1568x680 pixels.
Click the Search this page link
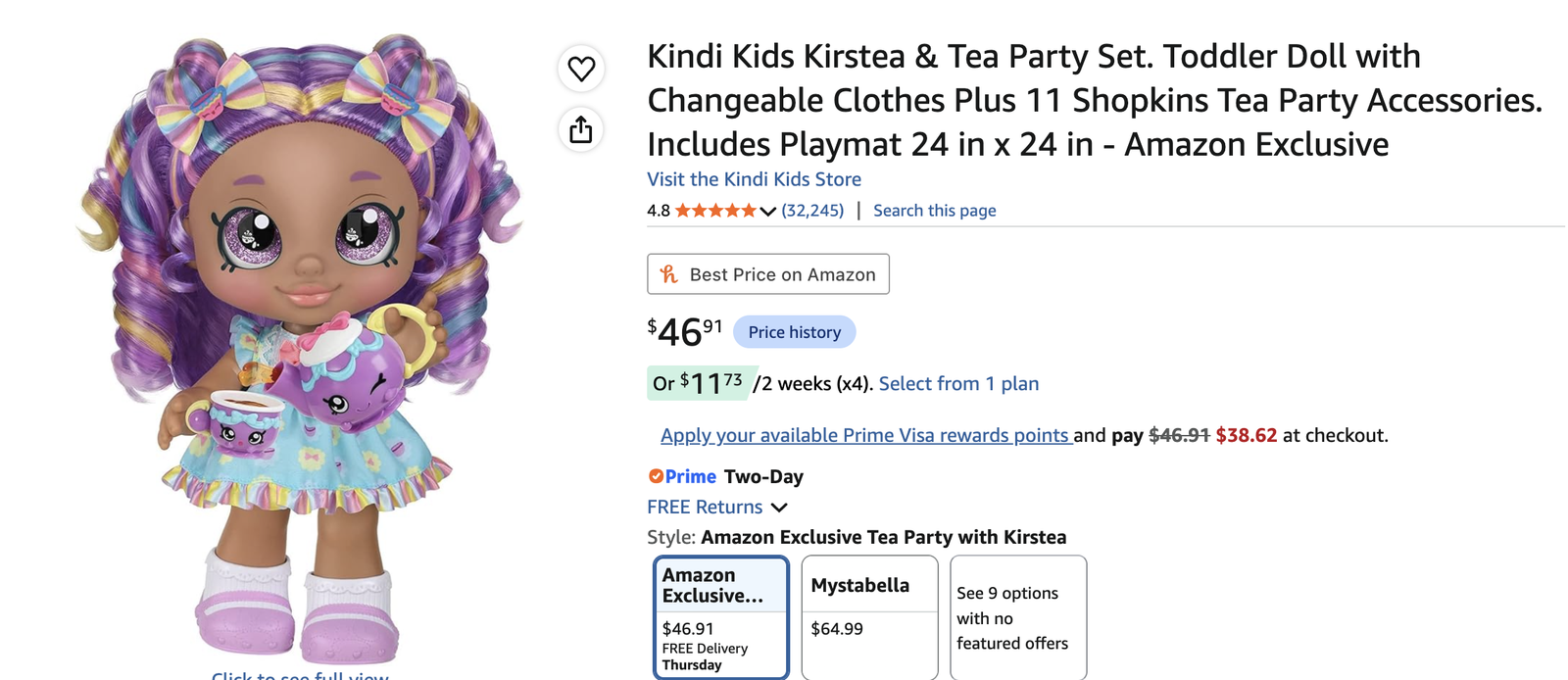tap(935, 211)
